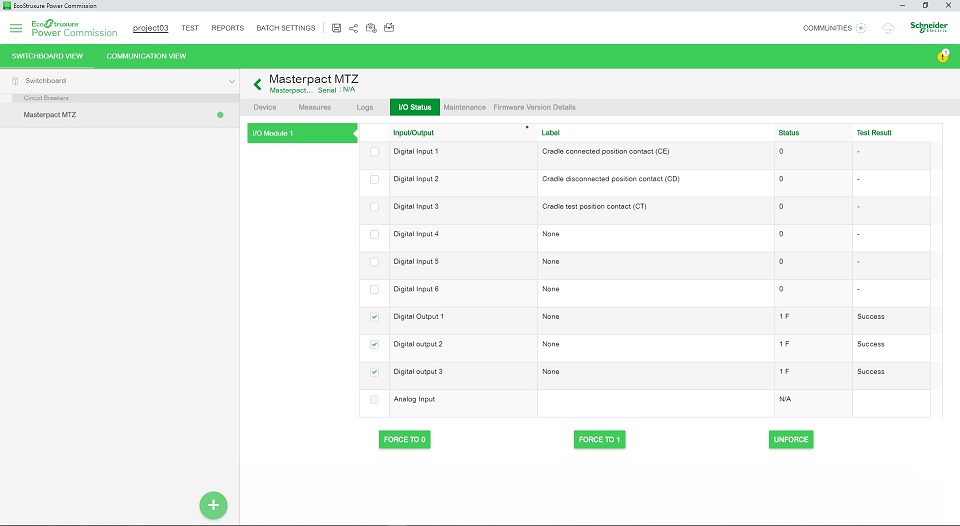Open the yellow notification alert icon

pos(943,56)
